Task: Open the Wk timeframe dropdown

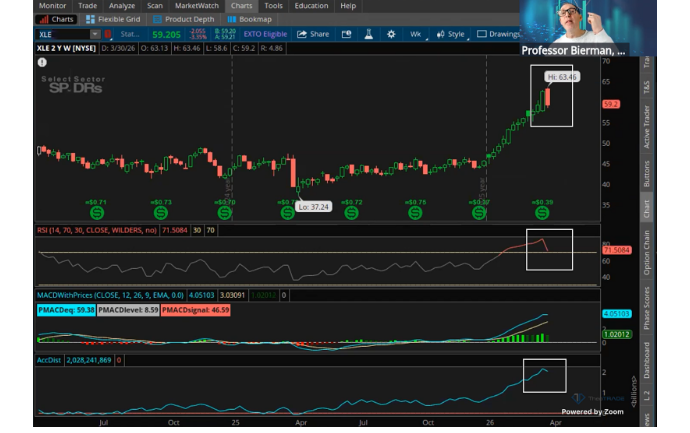Action: point(415,34)
